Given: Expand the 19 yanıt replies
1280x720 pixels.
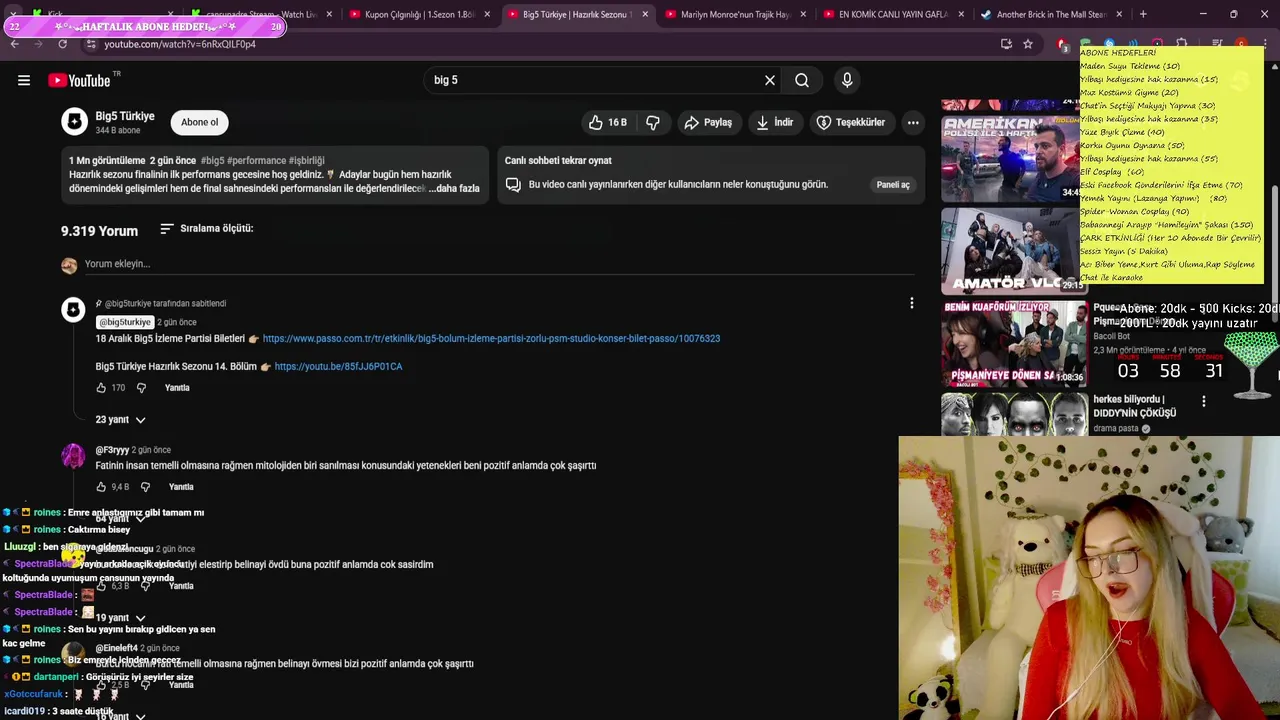Looking at the screenshot, I should [120, 618].
